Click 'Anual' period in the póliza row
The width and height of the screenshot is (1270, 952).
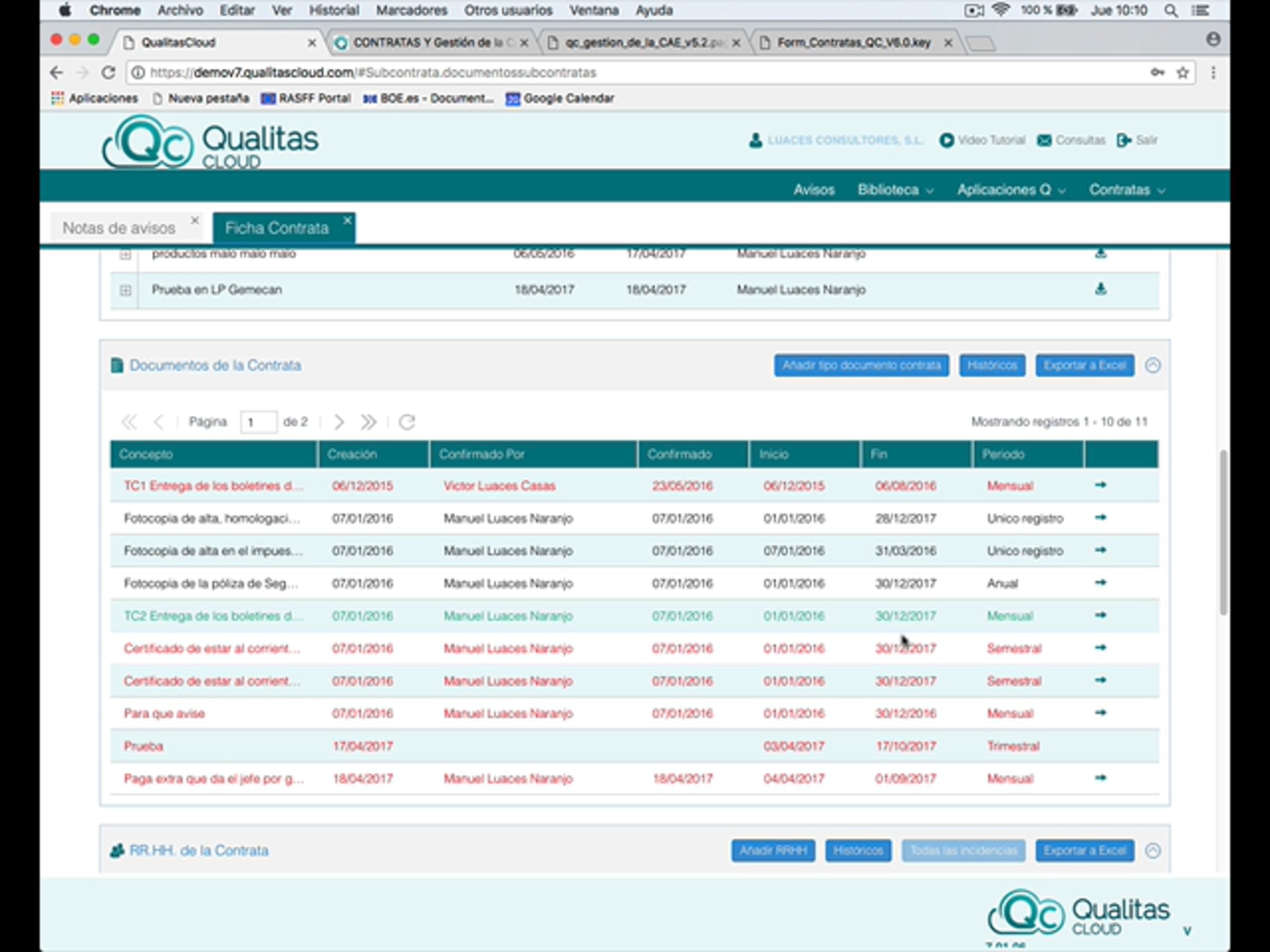click(1002, 583)
